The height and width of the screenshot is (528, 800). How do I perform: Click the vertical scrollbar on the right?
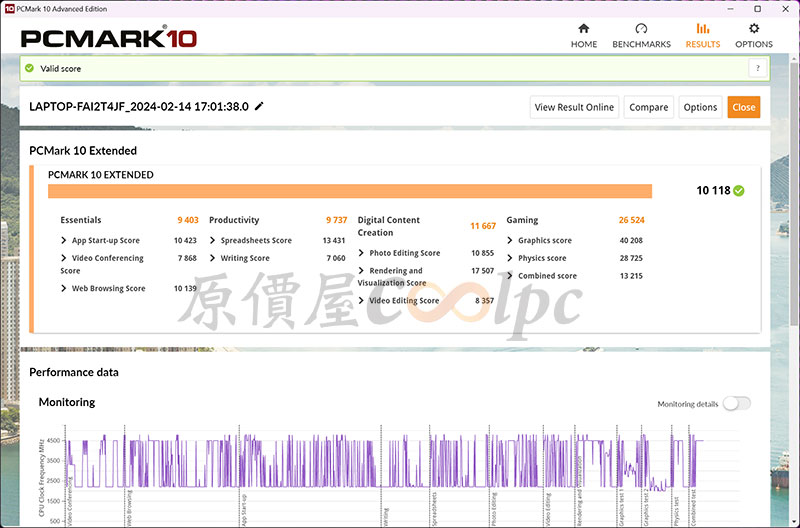point(794,194)
